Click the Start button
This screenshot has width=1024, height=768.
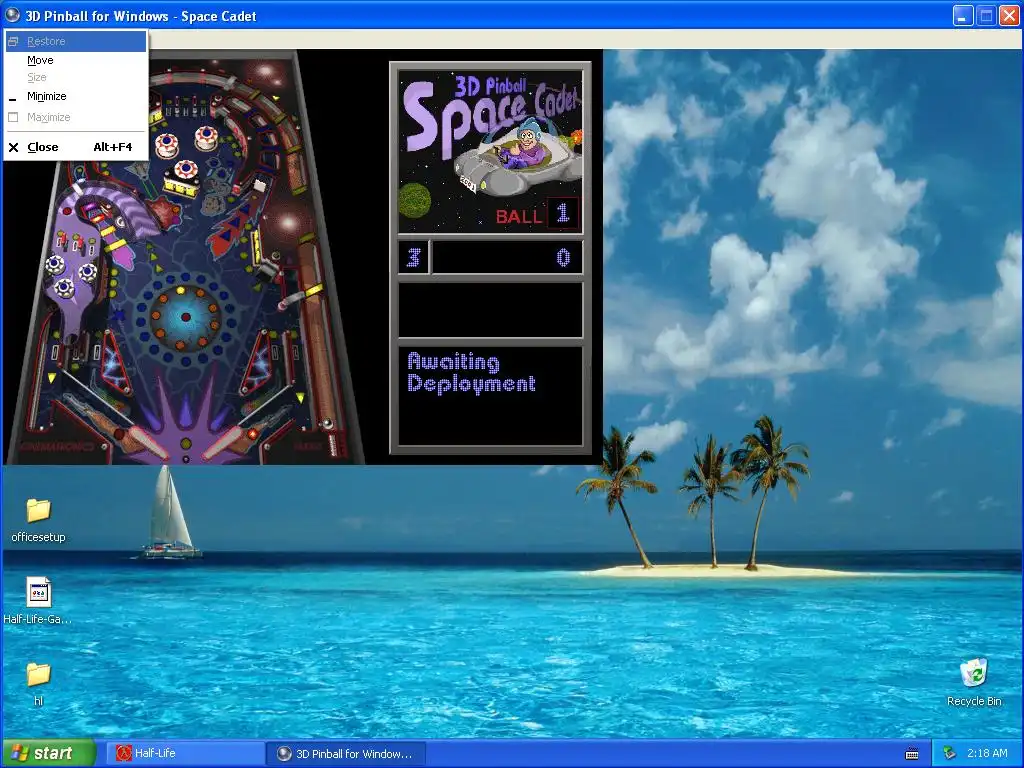pyautogui.click(x=48, y=753)
